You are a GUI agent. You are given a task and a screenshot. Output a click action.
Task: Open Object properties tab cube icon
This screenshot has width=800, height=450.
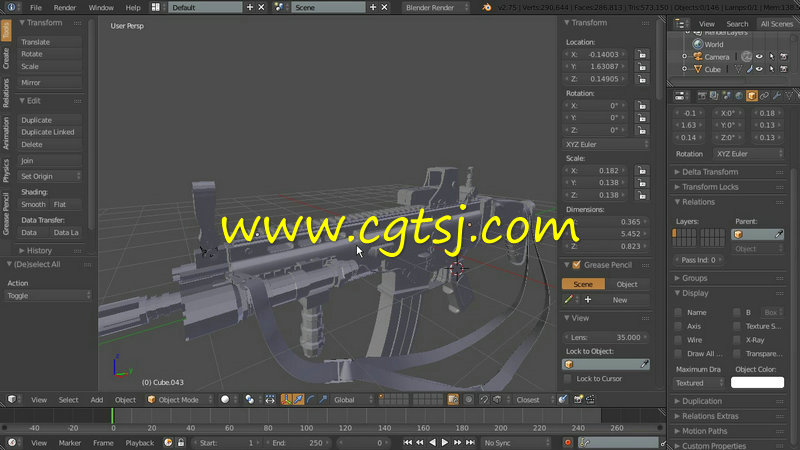click(752, 95)
